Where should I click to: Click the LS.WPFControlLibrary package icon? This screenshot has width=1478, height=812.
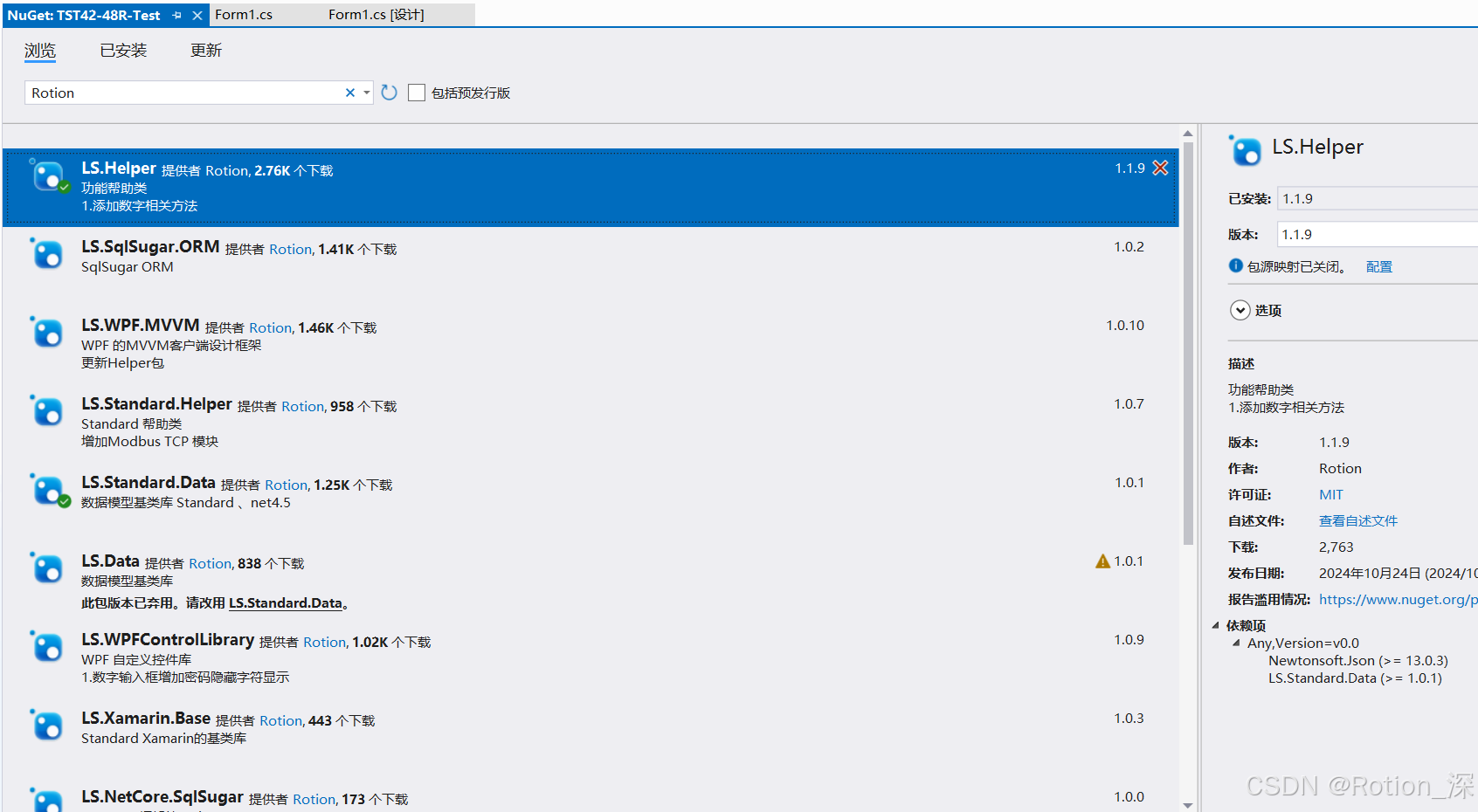click(x=47, y=647)
